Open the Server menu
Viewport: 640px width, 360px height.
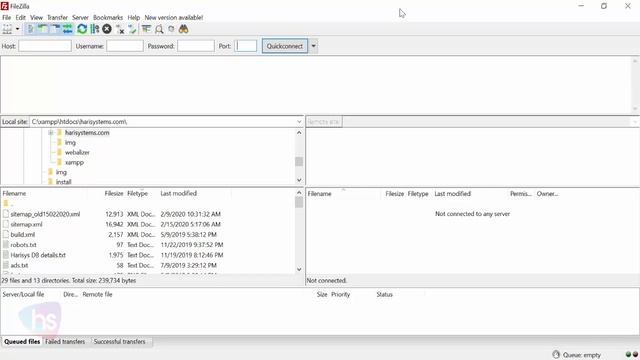pyautogui.click(x=80, y=18)
